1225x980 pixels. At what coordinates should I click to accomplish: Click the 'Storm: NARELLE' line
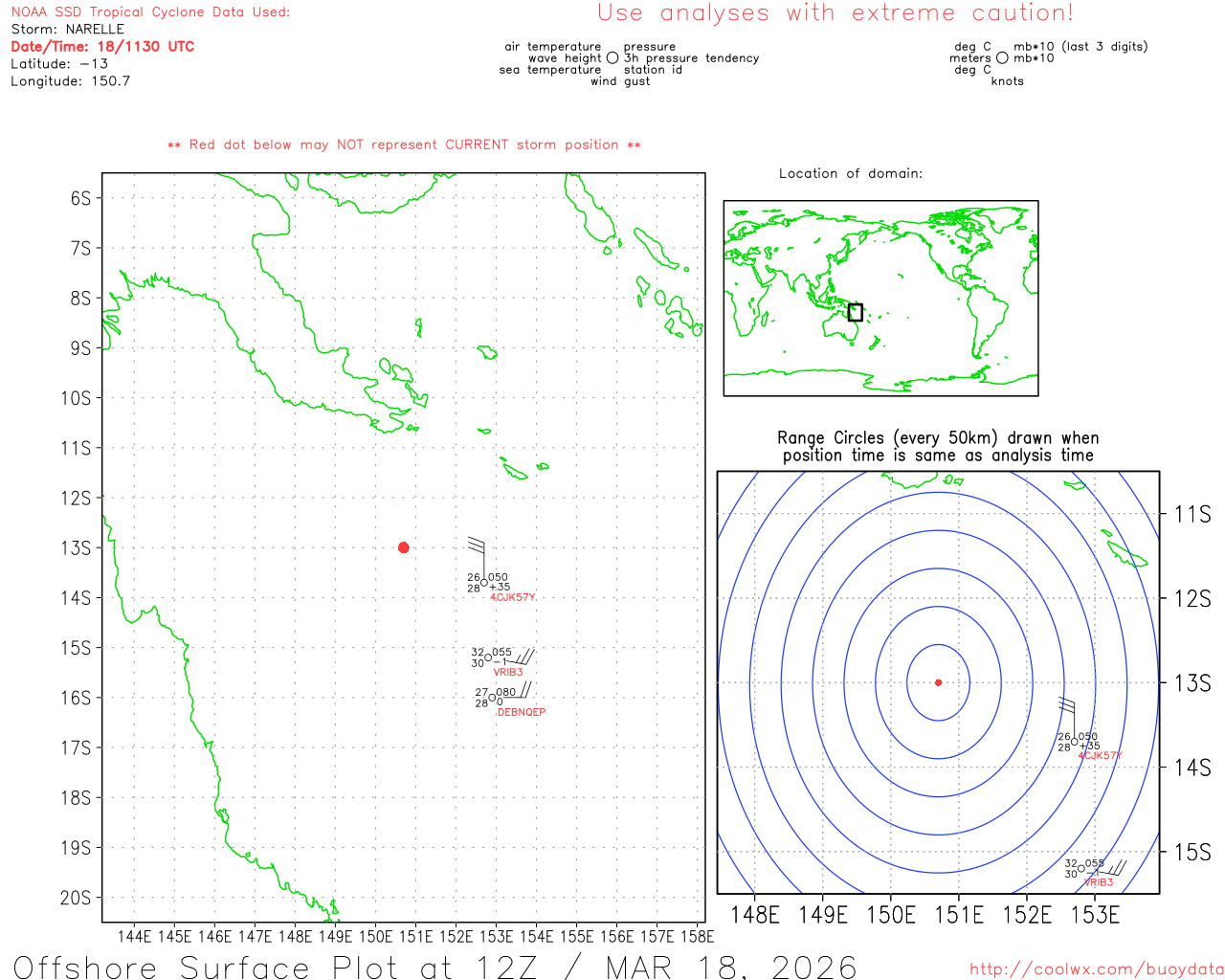[x=67, y=29]
